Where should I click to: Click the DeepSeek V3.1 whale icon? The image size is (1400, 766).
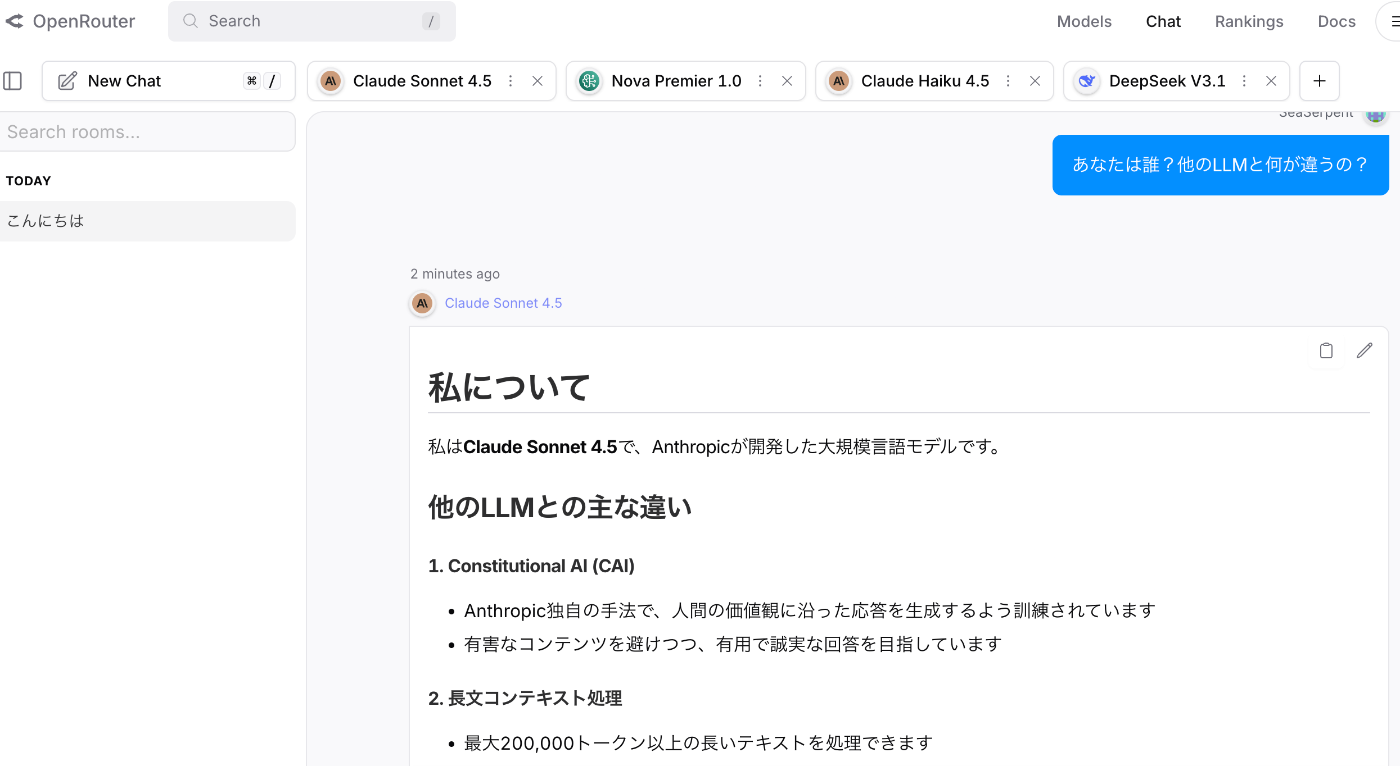pyautogui.click(x=1086, y=81)
